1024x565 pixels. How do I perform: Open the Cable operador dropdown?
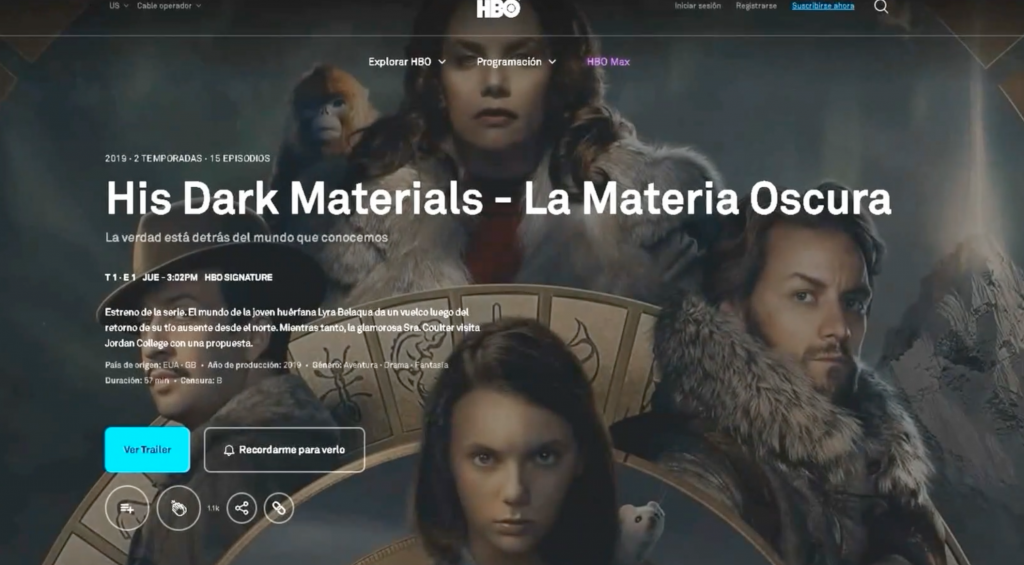(168, 6)
